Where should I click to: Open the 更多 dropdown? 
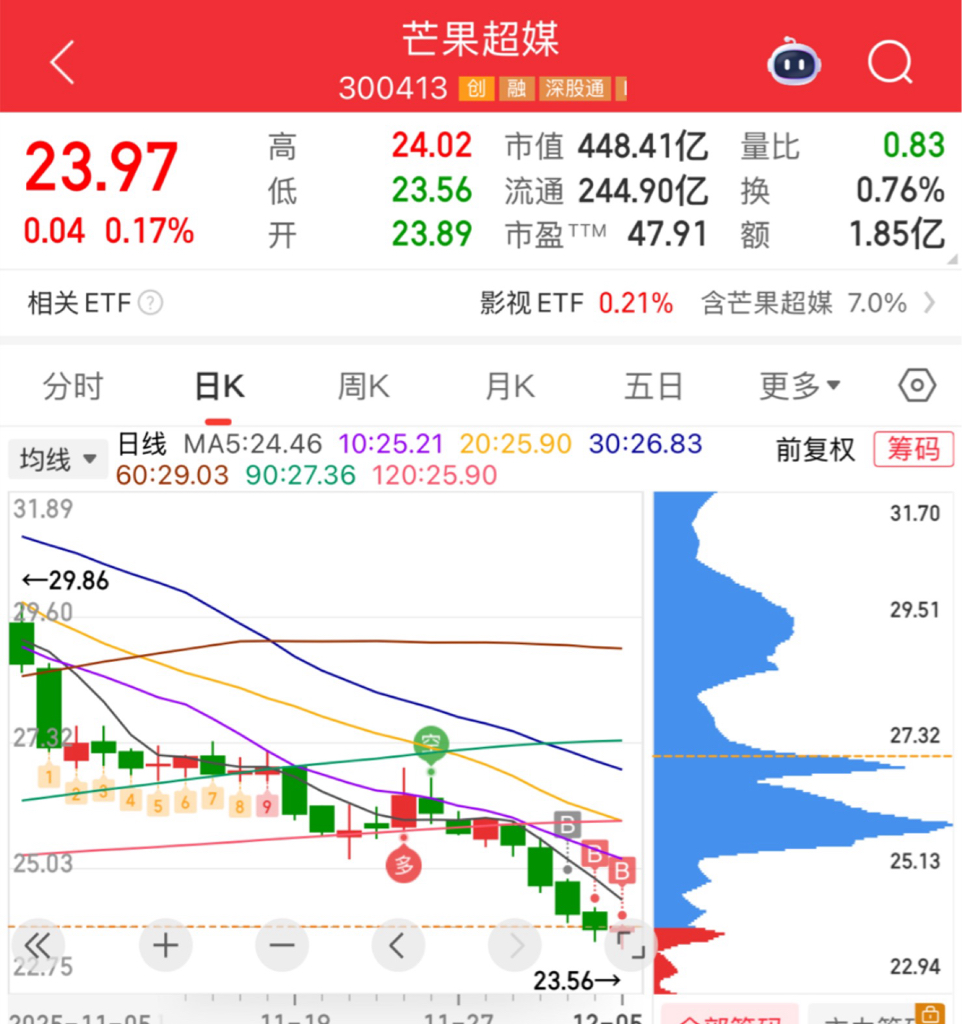point(799,386)
